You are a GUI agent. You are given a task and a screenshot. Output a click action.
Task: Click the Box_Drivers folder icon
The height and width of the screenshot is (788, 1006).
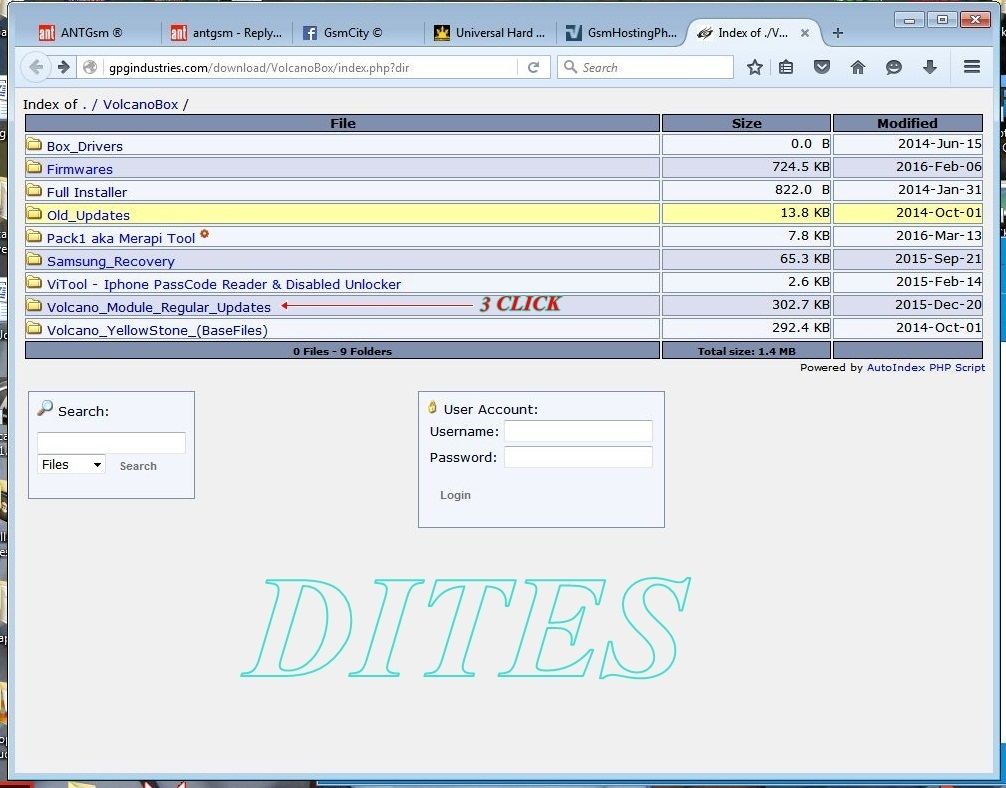click(34, 144)
